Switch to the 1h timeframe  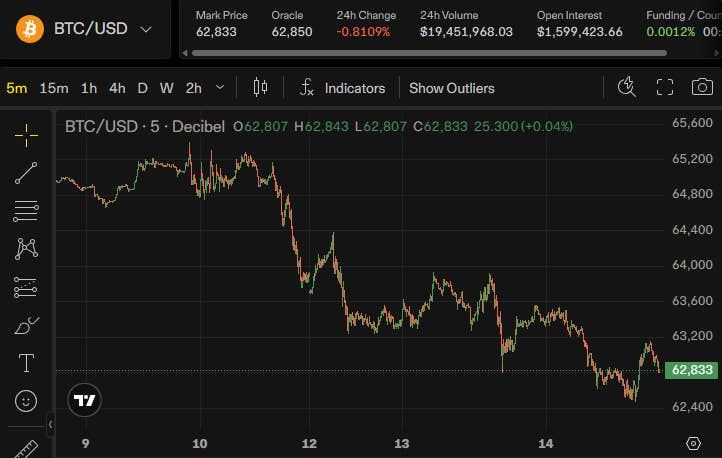tap(89, 88)
